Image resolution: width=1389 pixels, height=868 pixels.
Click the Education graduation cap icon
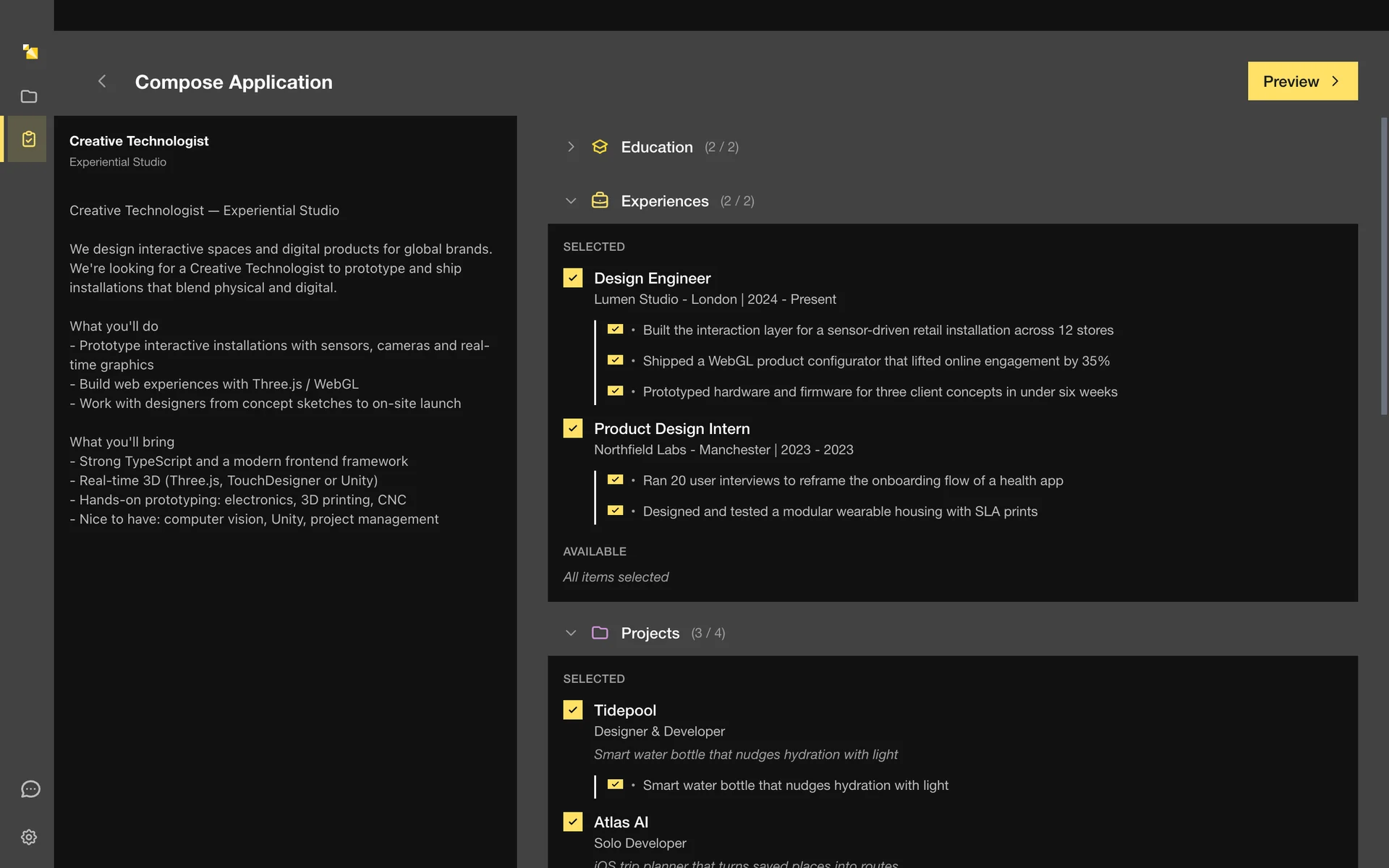600,147
